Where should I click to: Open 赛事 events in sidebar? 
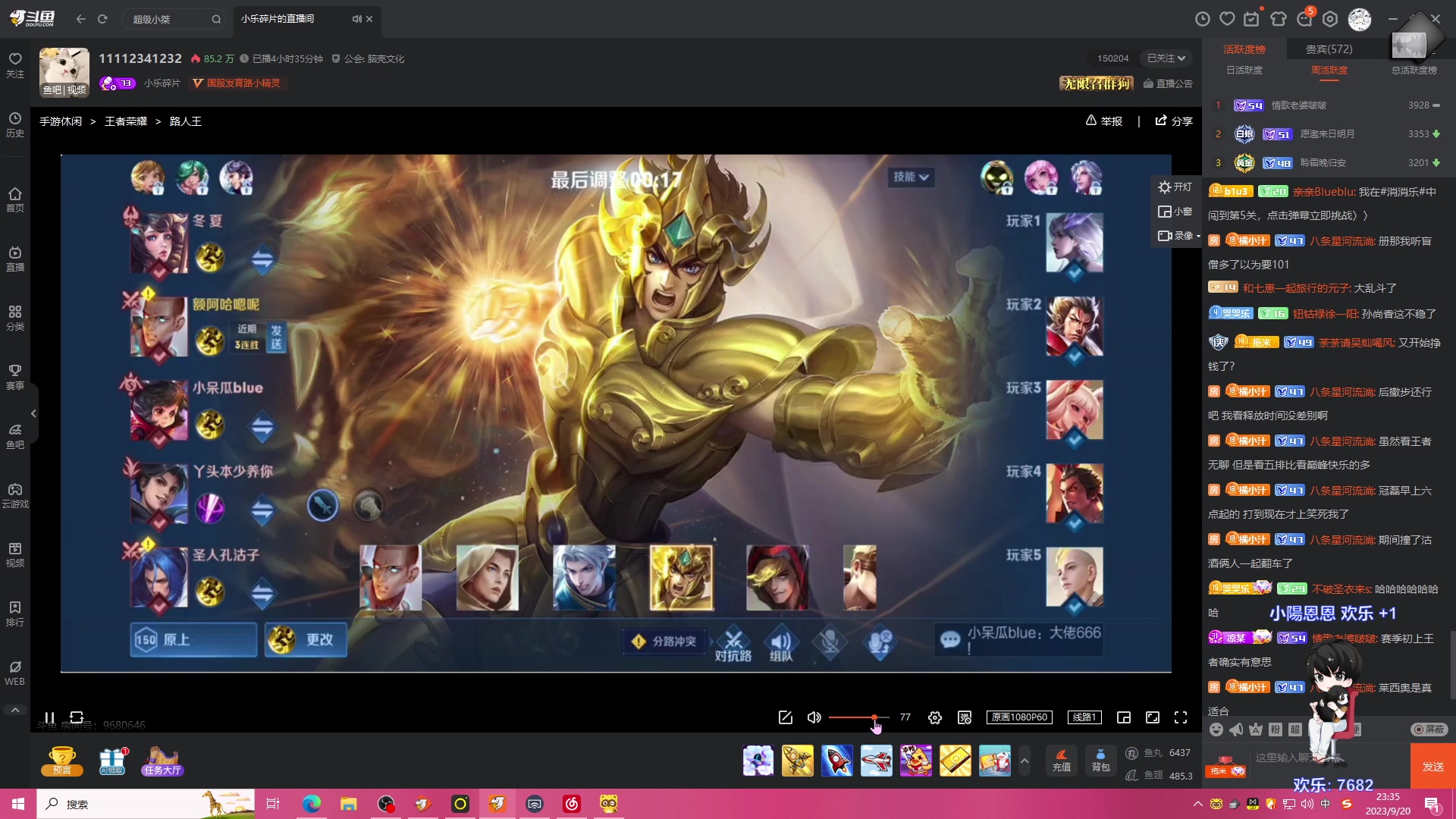15,377
